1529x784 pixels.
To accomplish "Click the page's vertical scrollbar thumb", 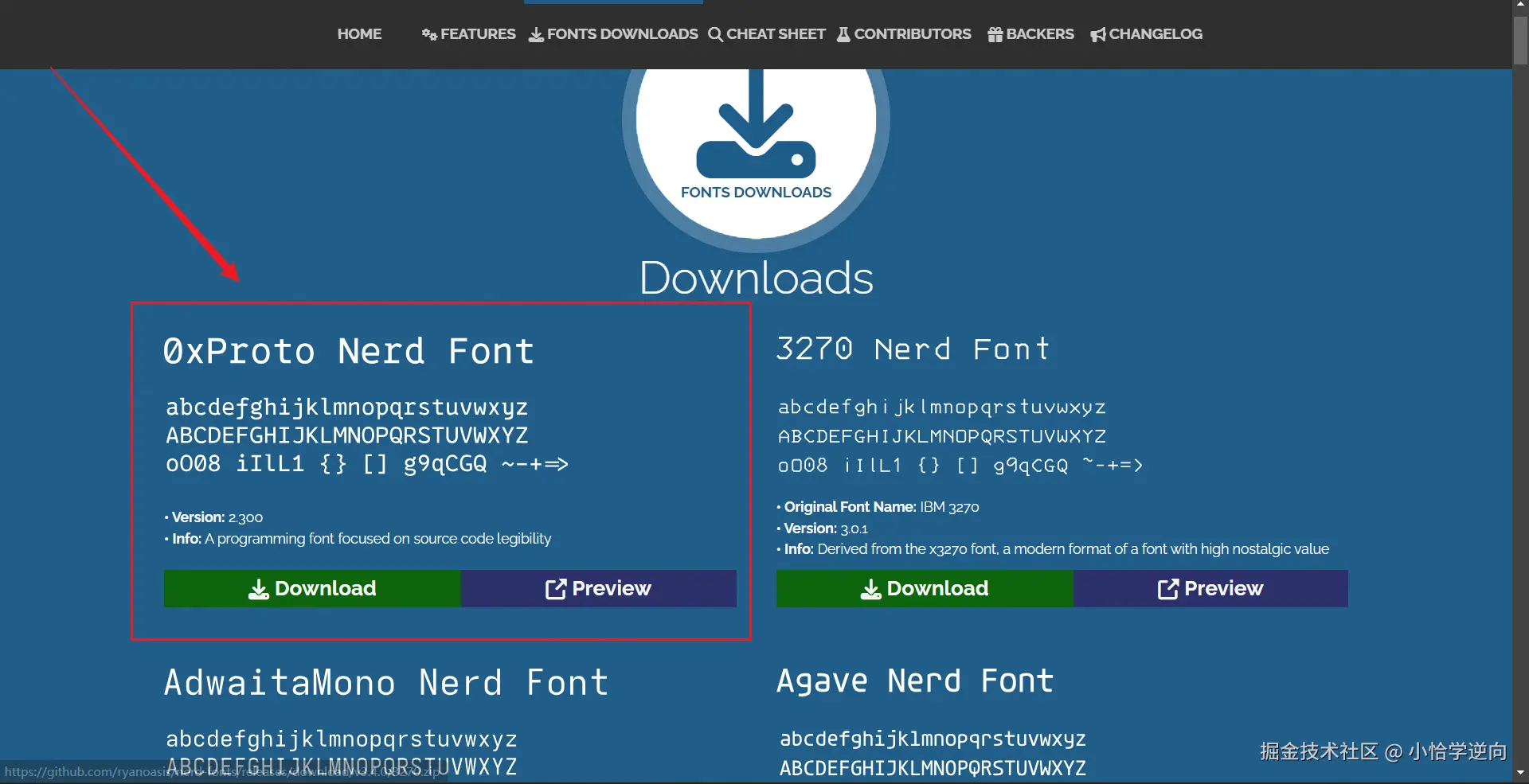I will pyautogui.click(x=1521, y=40).
